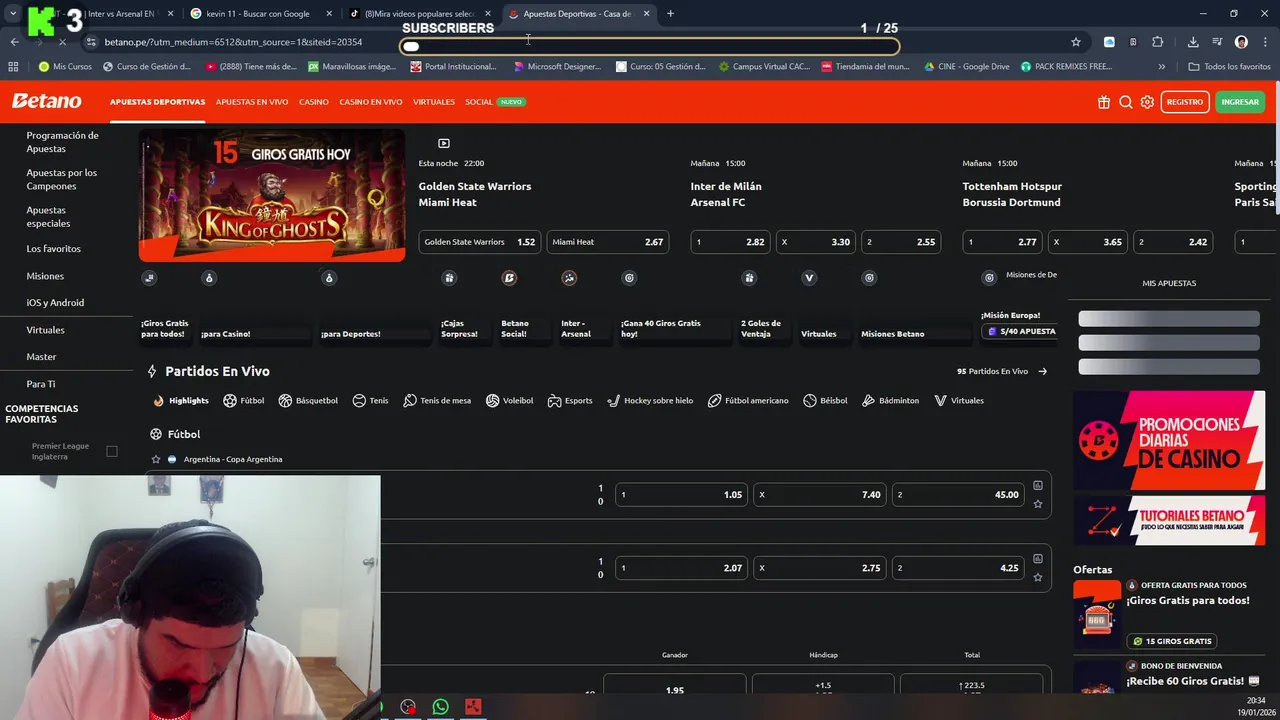
Task: Click the 15 Giros Gratis offer button
Action: pos(1172,641)
